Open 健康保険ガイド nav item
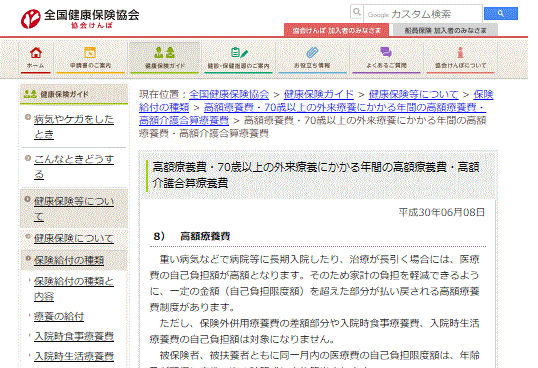 [164, 58]
